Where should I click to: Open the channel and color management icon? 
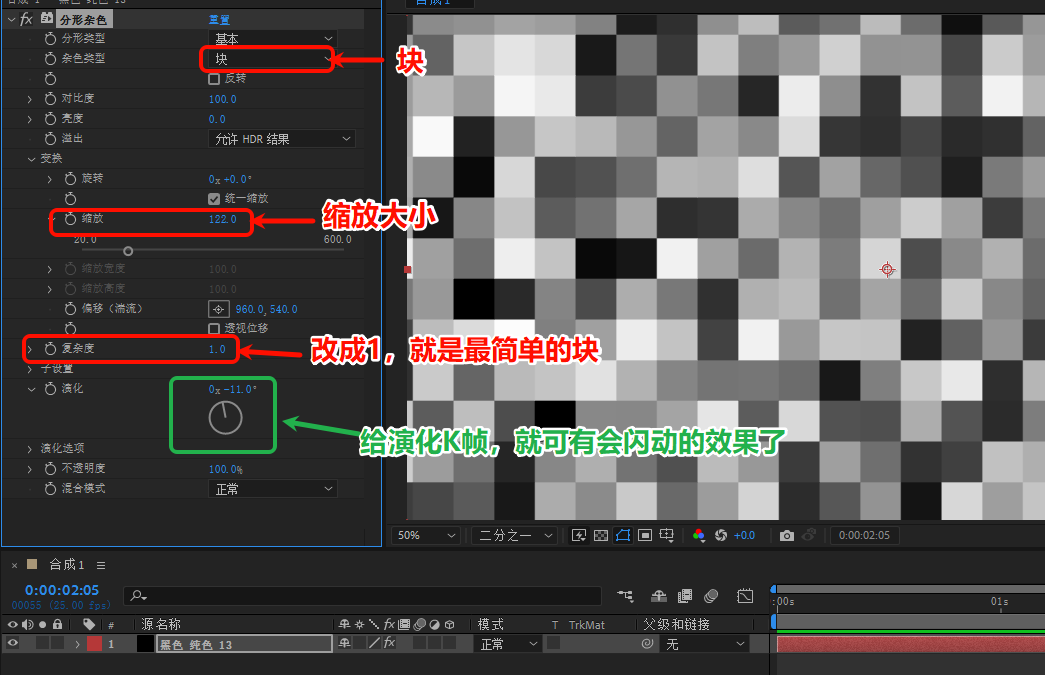pos(700,535)
